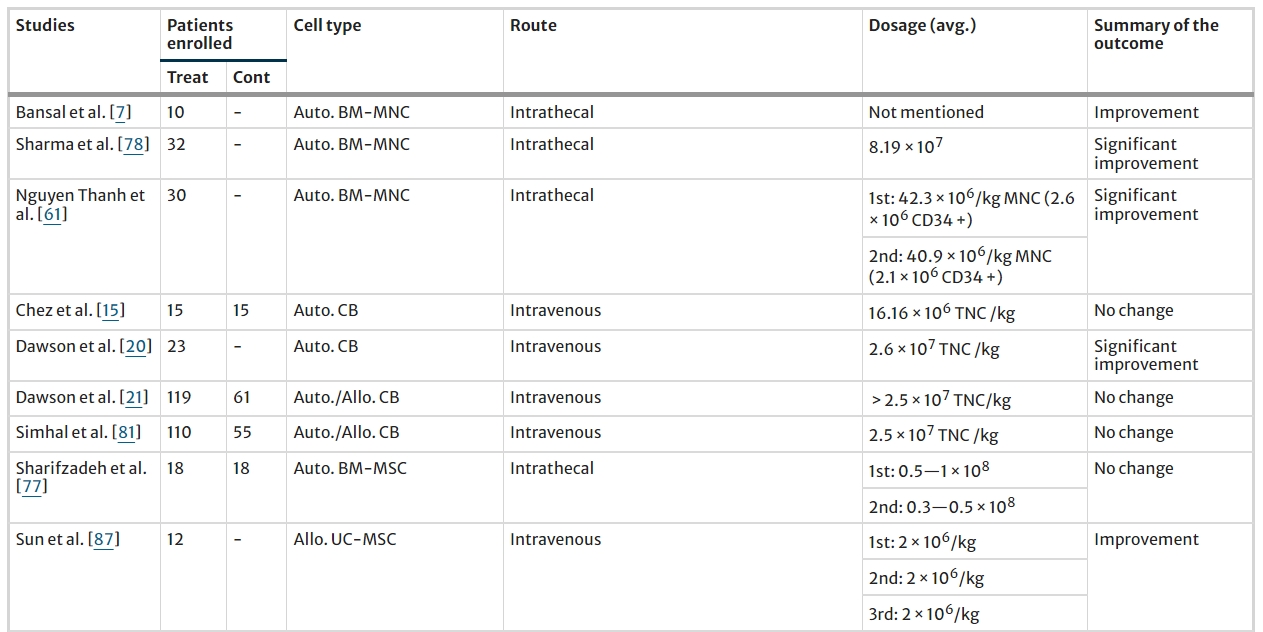This screenshot has height=632, width=1263.
Task: Click the Studies column header
Action: [45, 26]
